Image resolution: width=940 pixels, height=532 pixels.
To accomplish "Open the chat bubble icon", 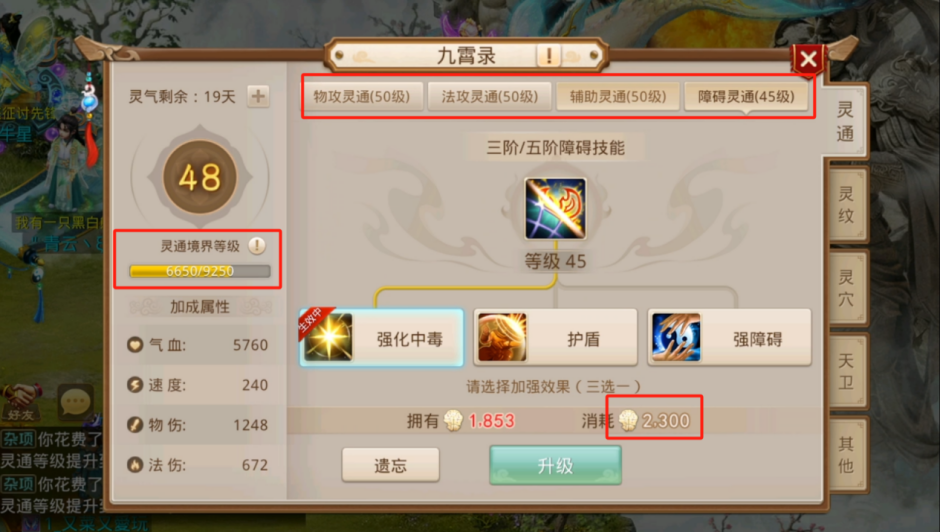I will [x=76, y=403].
